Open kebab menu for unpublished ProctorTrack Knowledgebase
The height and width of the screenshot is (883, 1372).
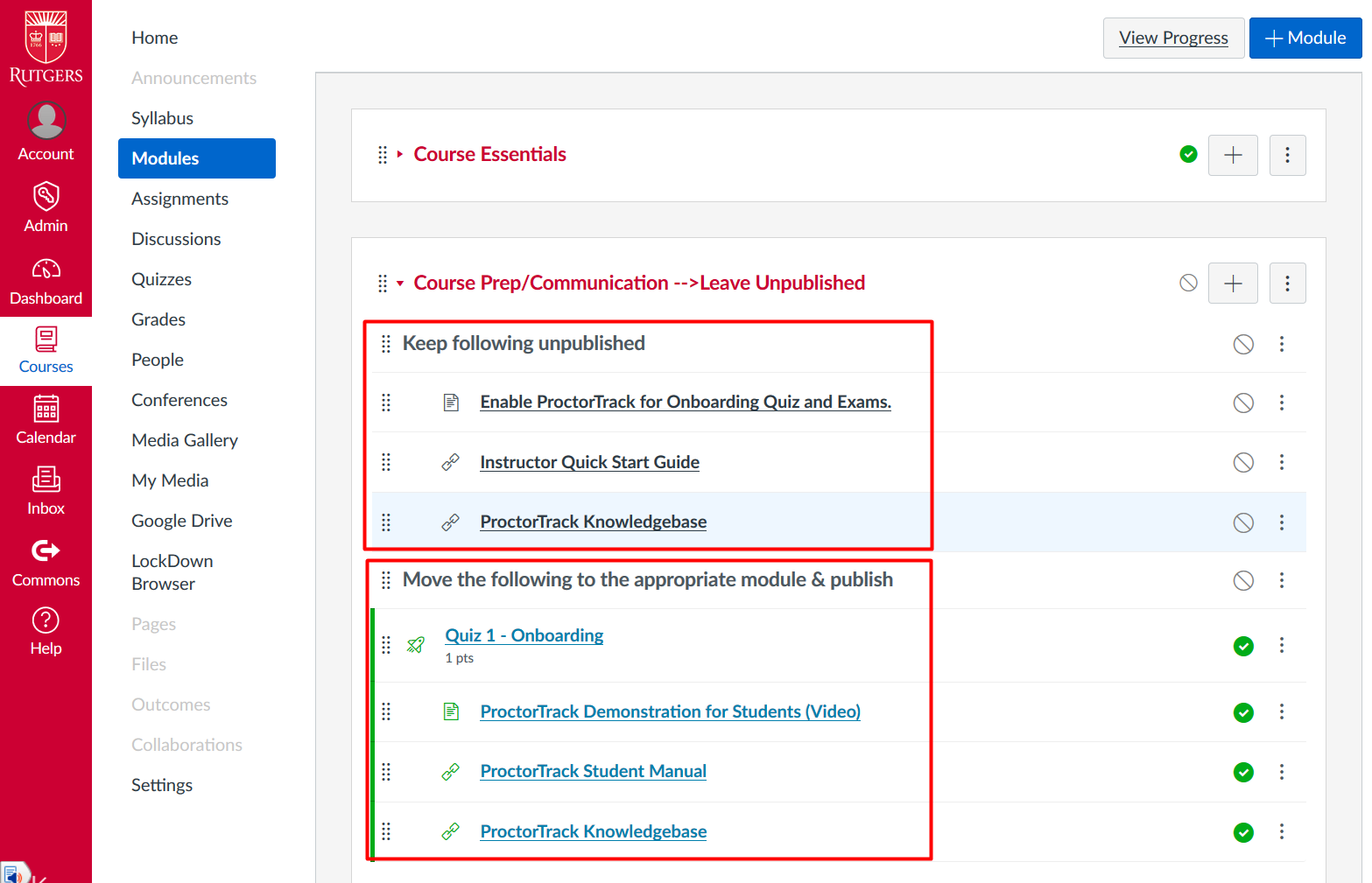coord(1282,522)
